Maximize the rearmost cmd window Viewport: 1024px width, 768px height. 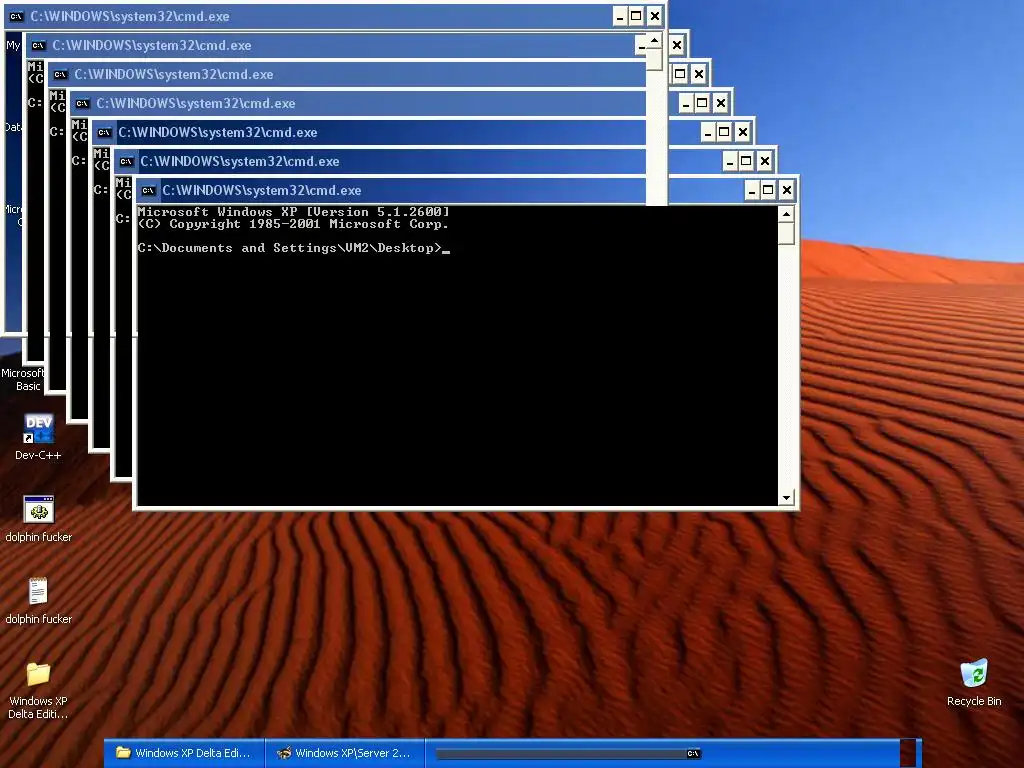(x=637, y=16)
